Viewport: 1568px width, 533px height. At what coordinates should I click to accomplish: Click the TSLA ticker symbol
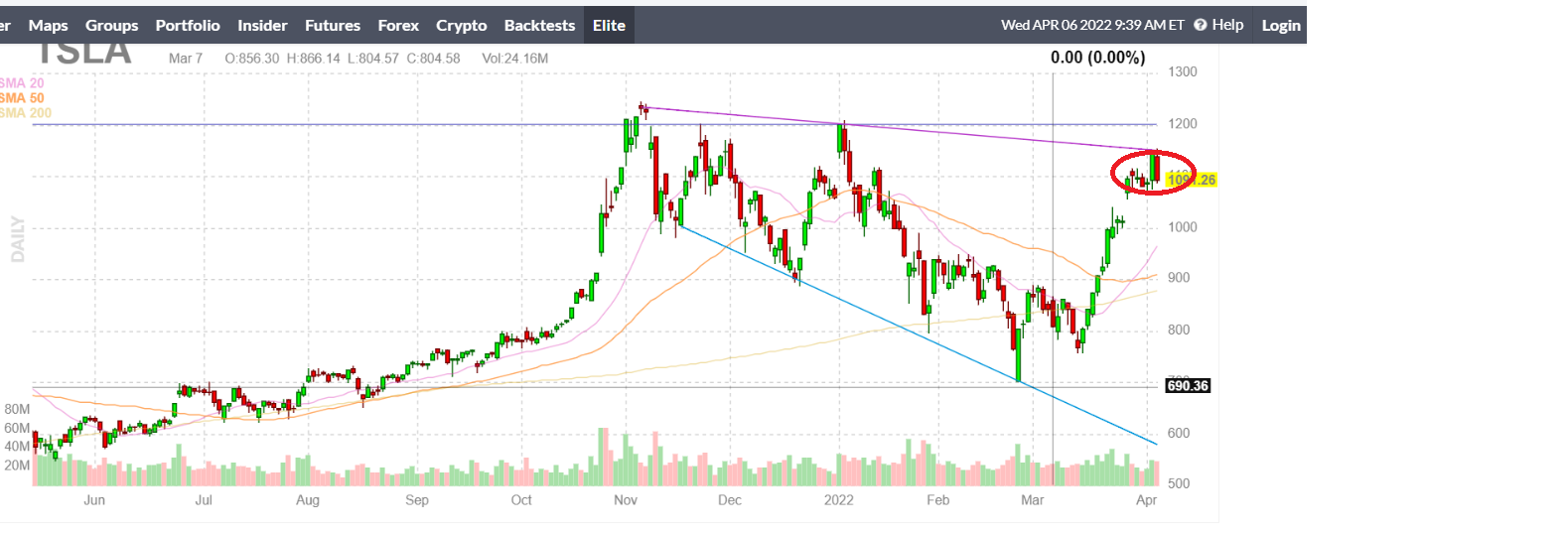(x=84, y=53)
